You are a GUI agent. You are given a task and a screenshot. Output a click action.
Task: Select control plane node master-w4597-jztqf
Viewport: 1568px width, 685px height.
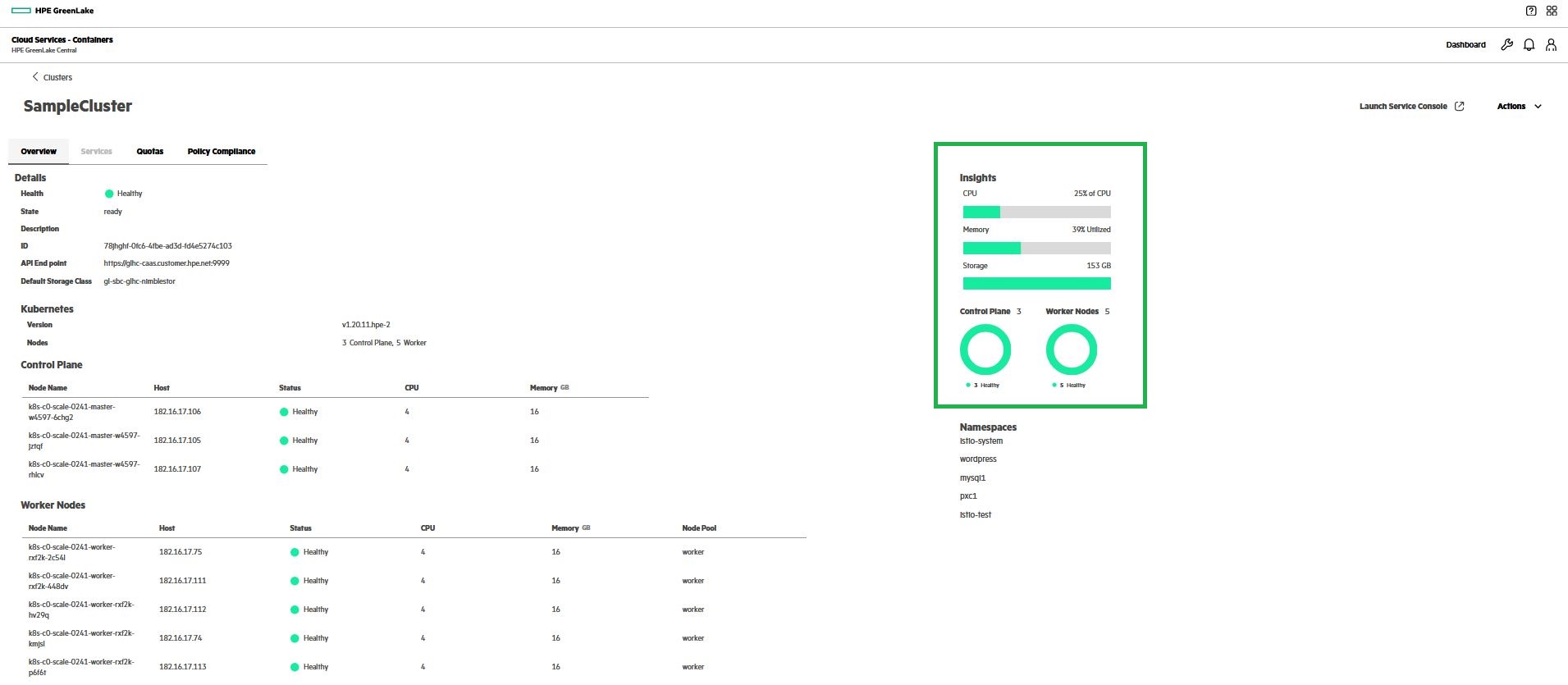[x=84, y=441]
